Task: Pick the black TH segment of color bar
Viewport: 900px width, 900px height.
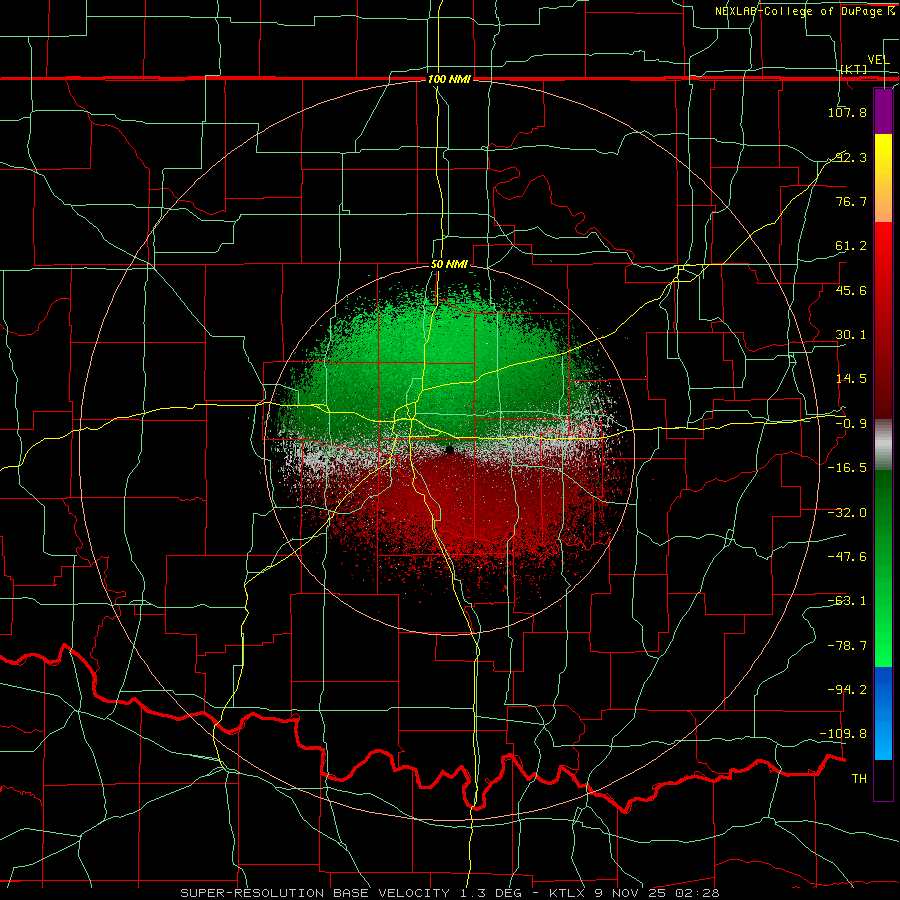Action: pyautogui.click(x=883, y=780)
